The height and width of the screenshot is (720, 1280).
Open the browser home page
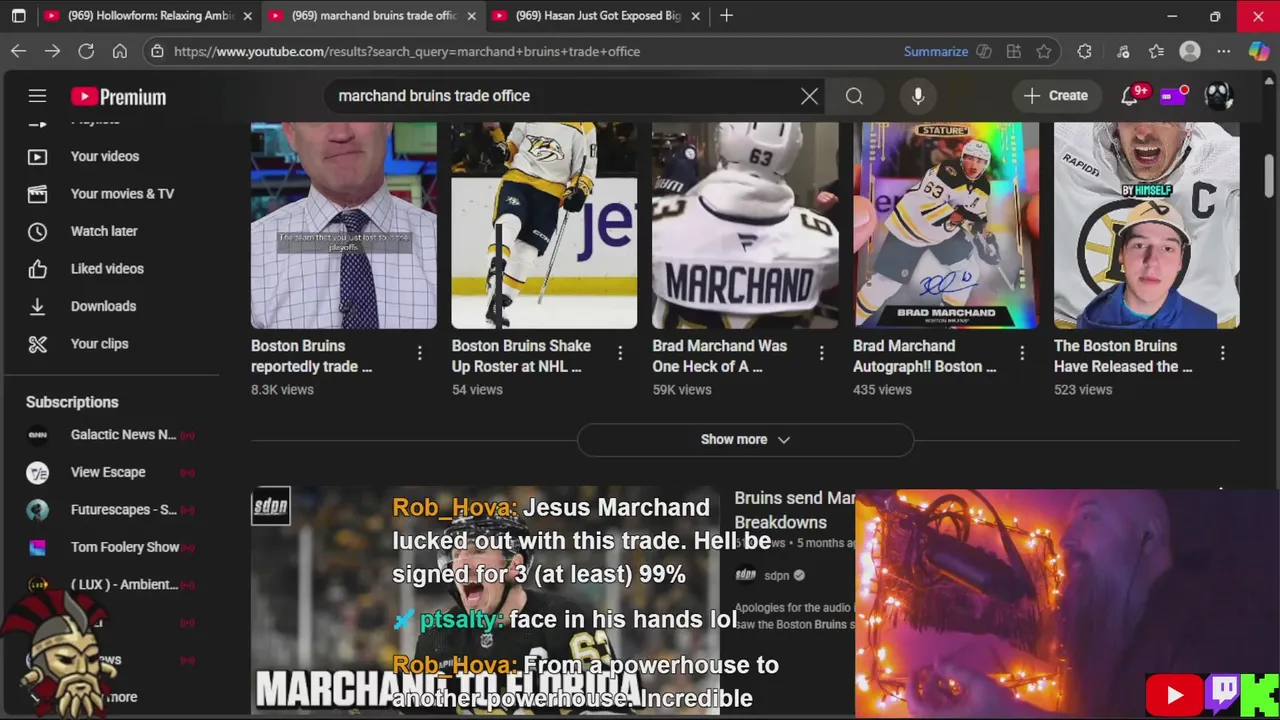point(120,51)
